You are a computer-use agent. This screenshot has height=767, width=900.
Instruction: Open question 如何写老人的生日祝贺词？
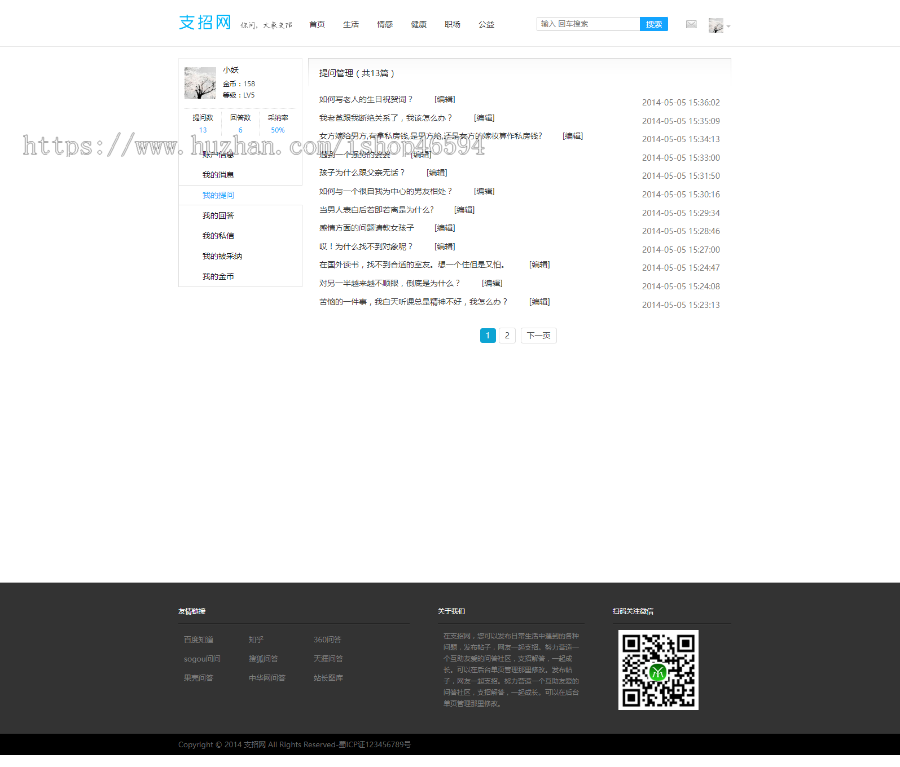366,100
